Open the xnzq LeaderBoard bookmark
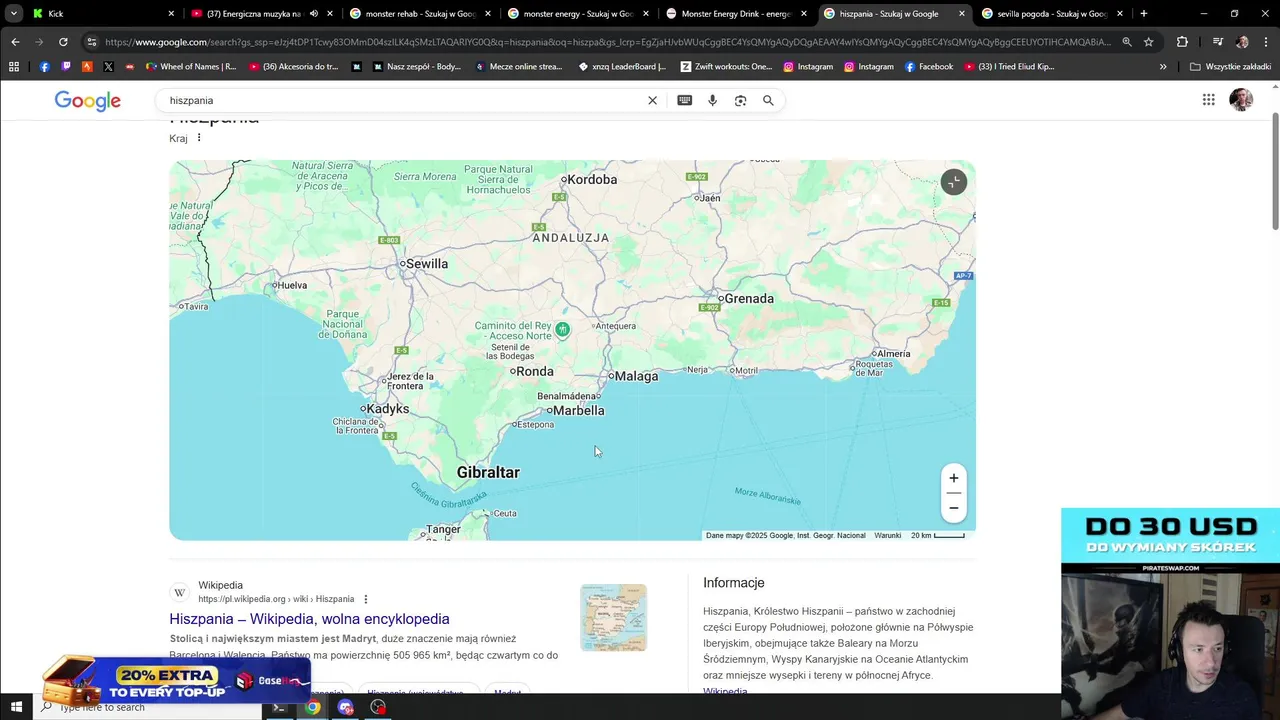This screenshot has width=1280, height=720. pos(622,66)
